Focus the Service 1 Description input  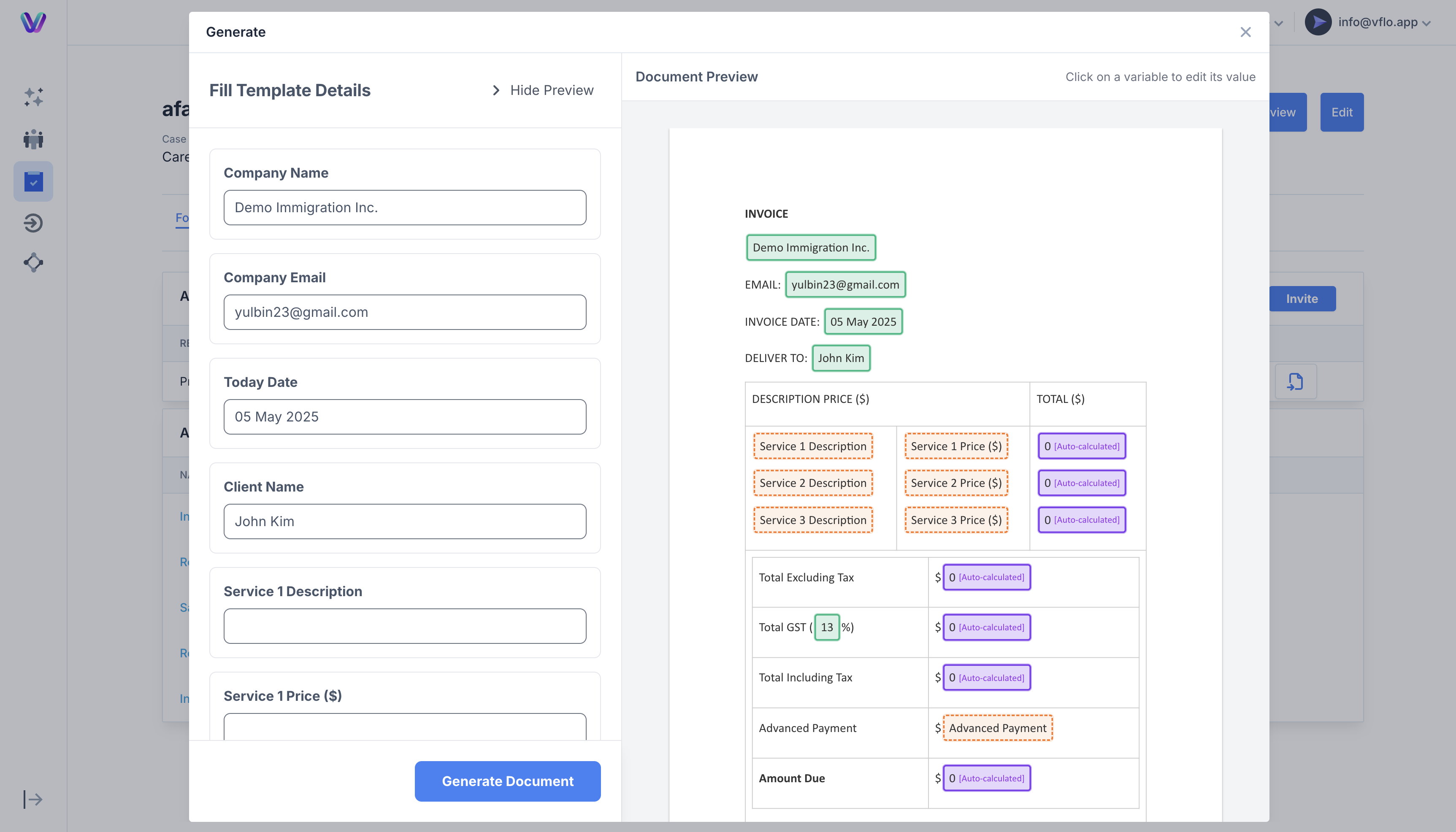tap(405, 626)
